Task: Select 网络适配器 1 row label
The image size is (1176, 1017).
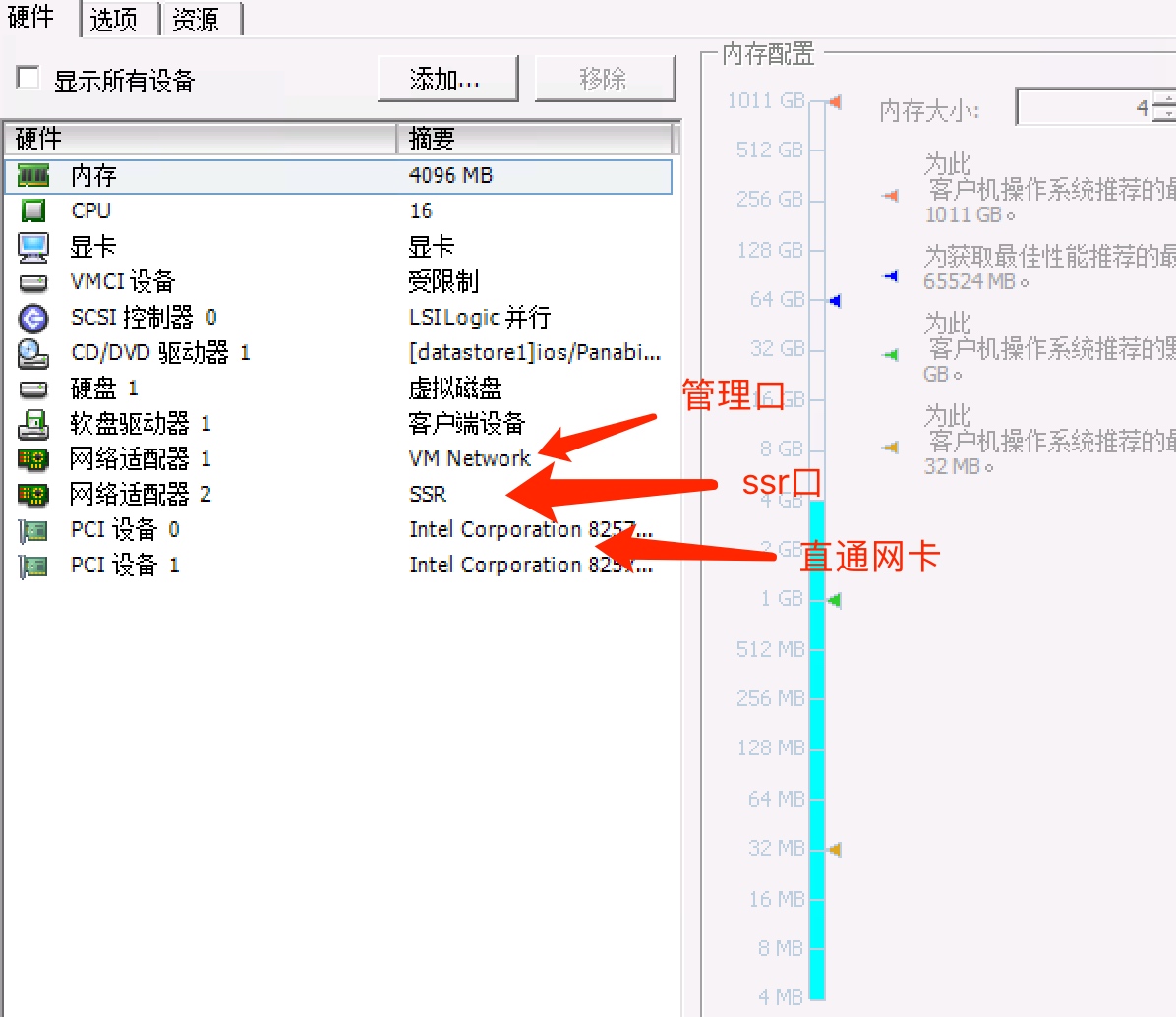Action: [141, 459]
